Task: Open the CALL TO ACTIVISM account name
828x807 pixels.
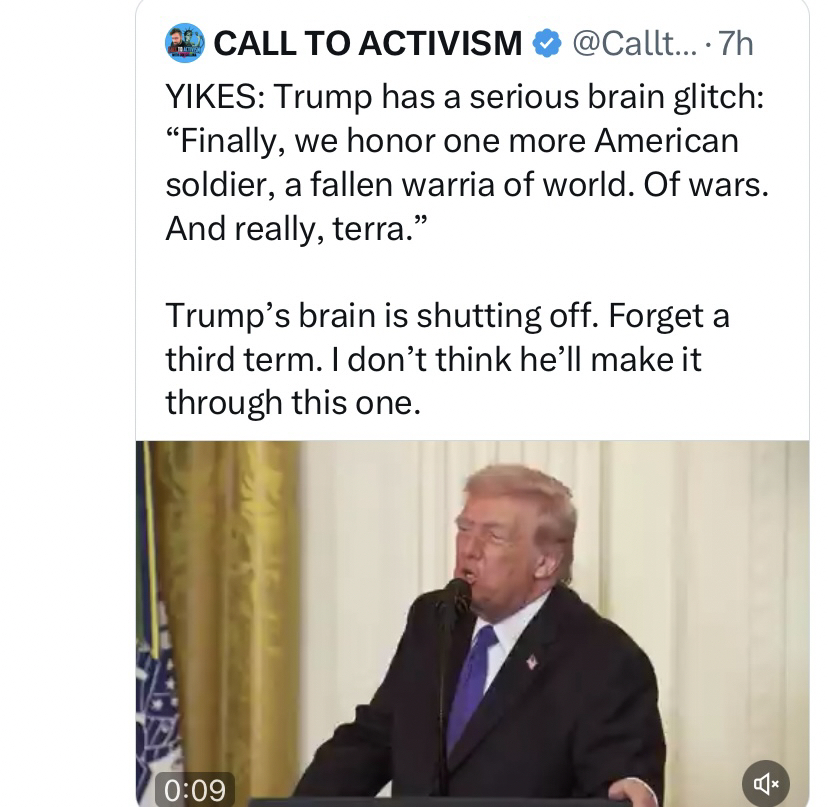Action: [368, 43]
